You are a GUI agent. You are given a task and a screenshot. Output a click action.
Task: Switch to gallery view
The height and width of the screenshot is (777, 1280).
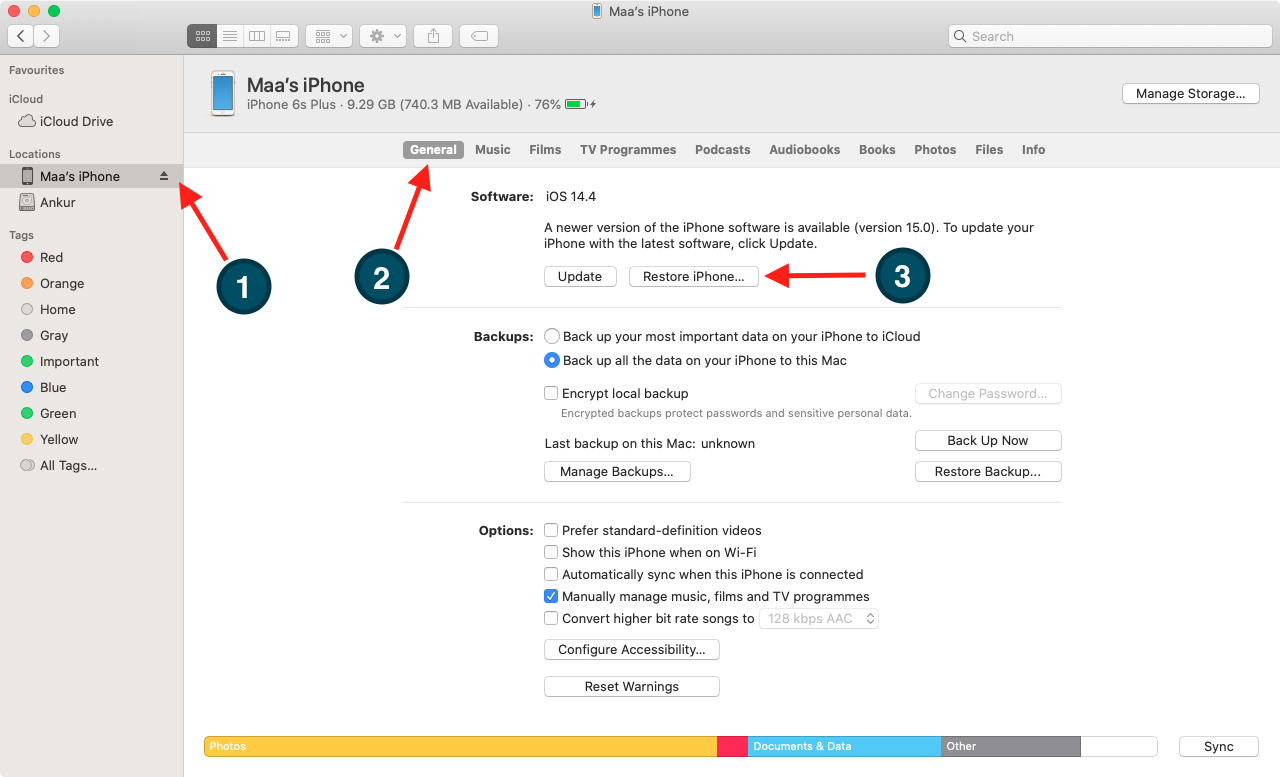(283, 36)
